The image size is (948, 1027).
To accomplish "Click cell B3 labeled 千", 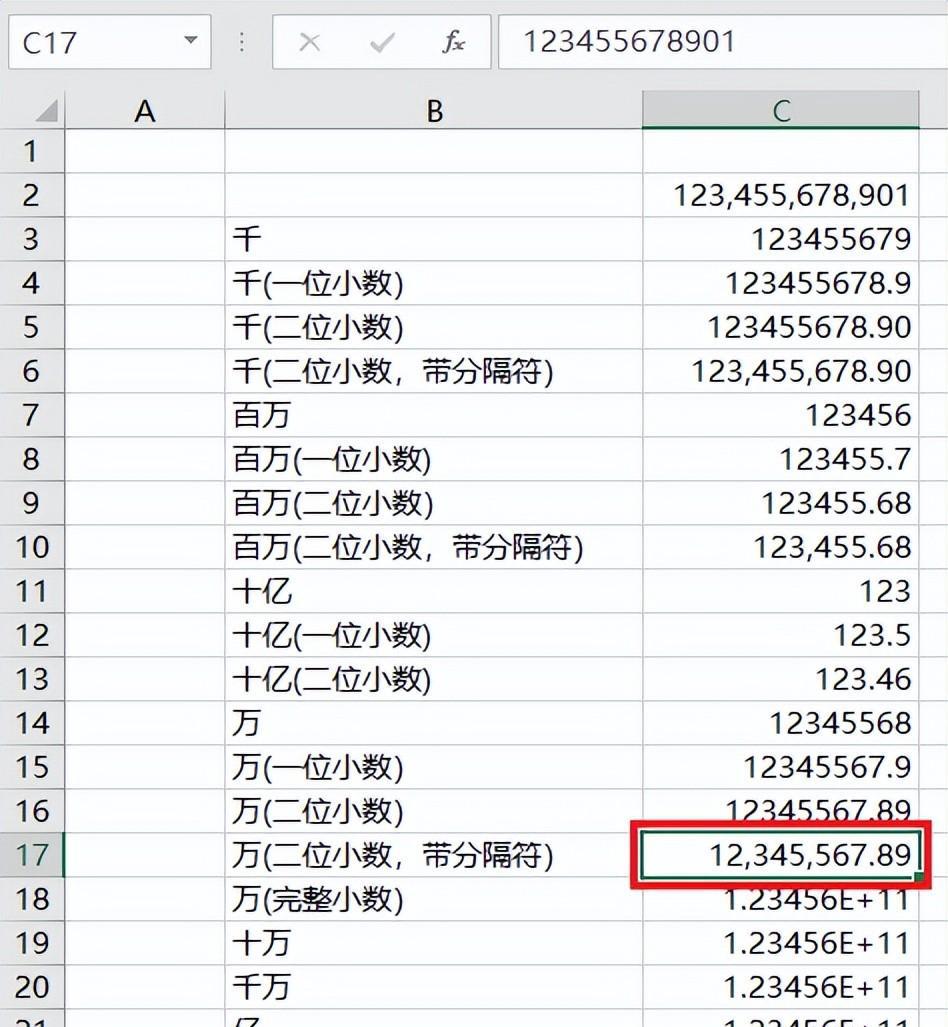I will [x=434, y=239].
